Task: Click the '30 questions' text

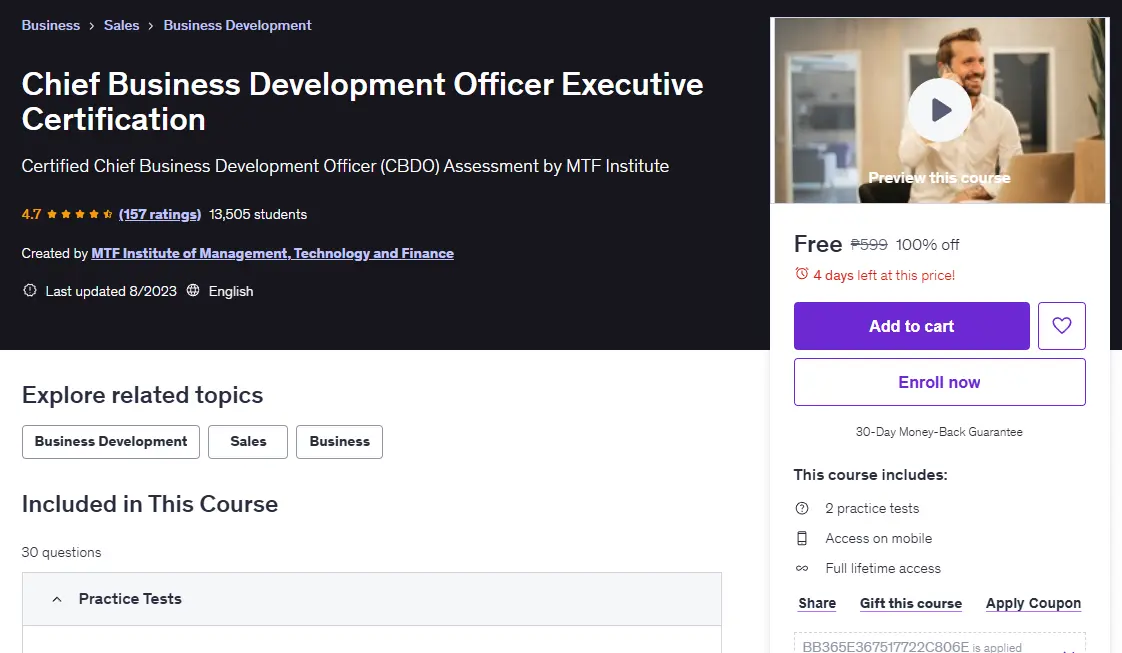Action: click(62, 552)
